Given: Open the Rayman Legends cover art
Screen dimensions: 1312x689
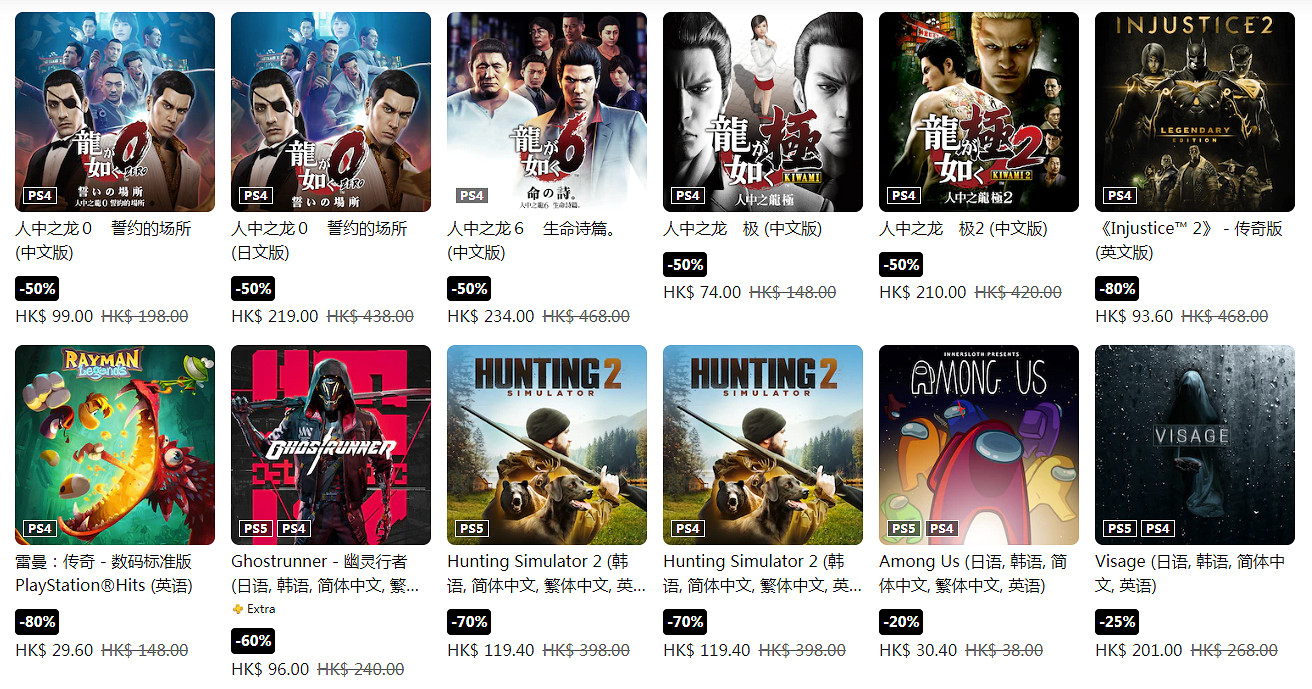Looking at the screenshot, I should click(115, 445).
